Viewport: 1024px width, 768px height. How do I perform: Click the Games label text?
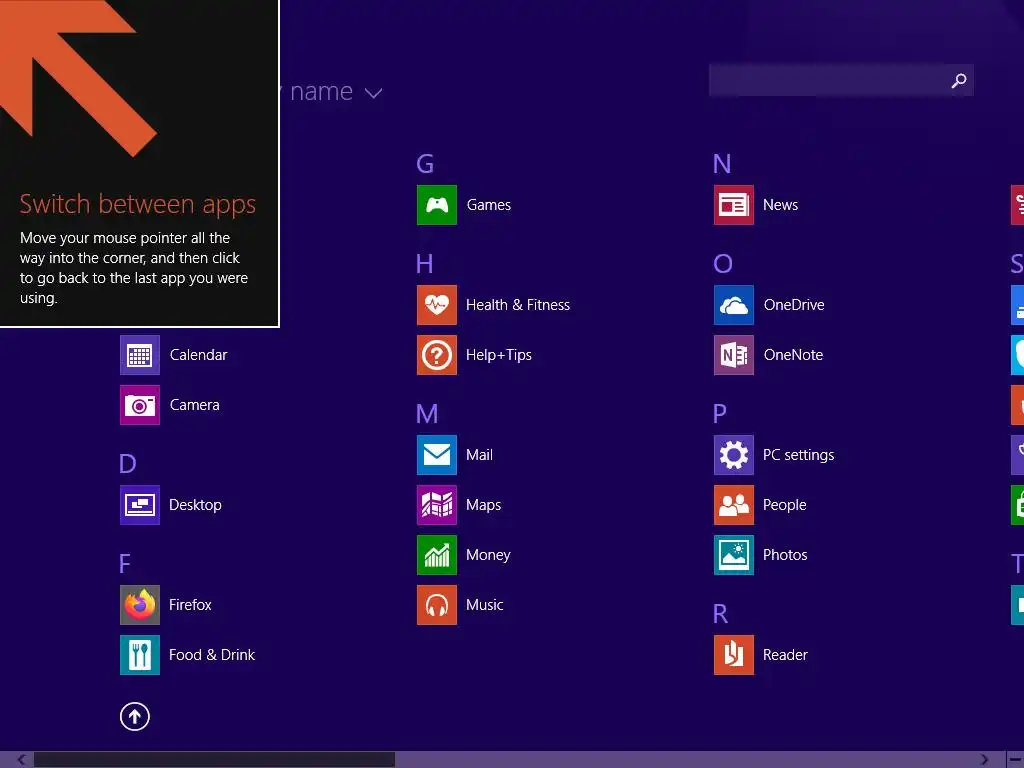[x=488, y=205]
